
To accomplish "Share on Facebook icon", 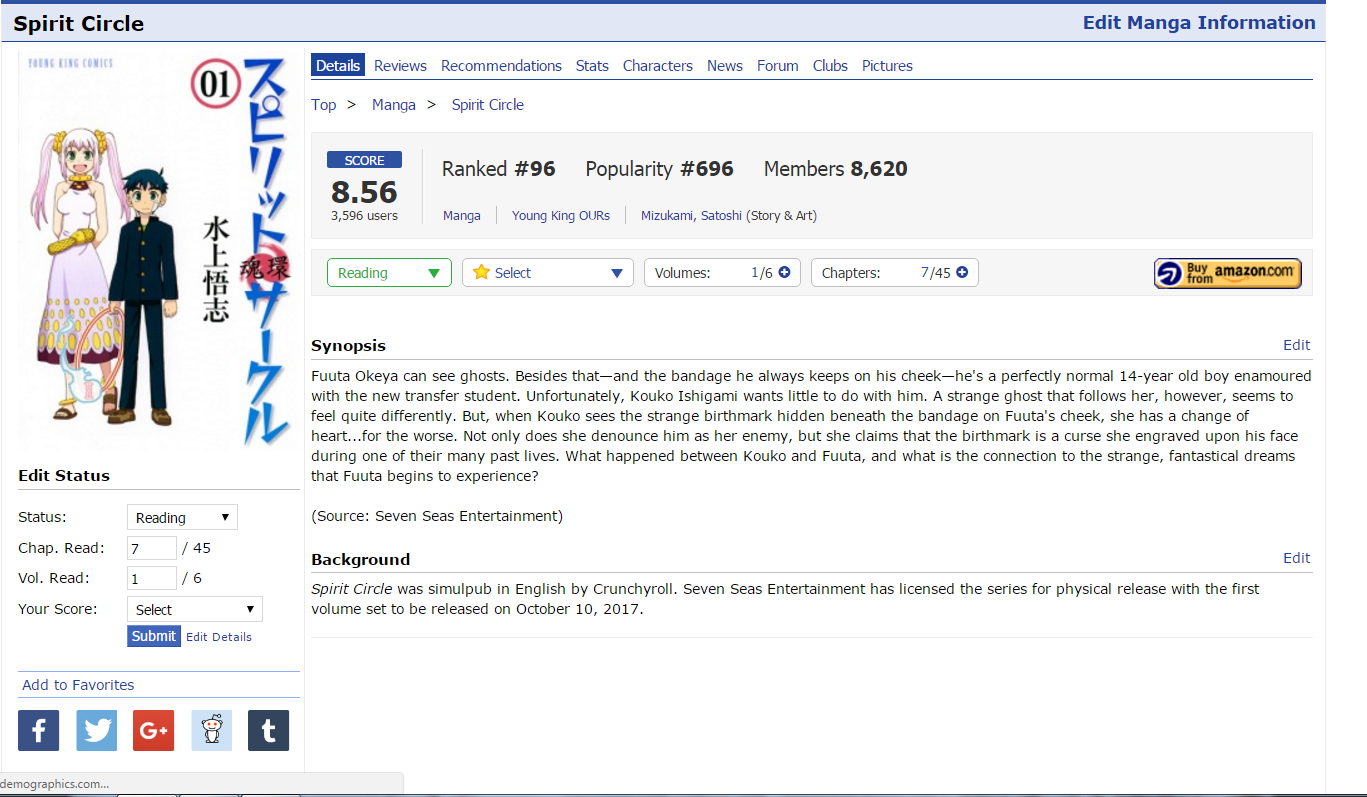I will coord(38,731).
